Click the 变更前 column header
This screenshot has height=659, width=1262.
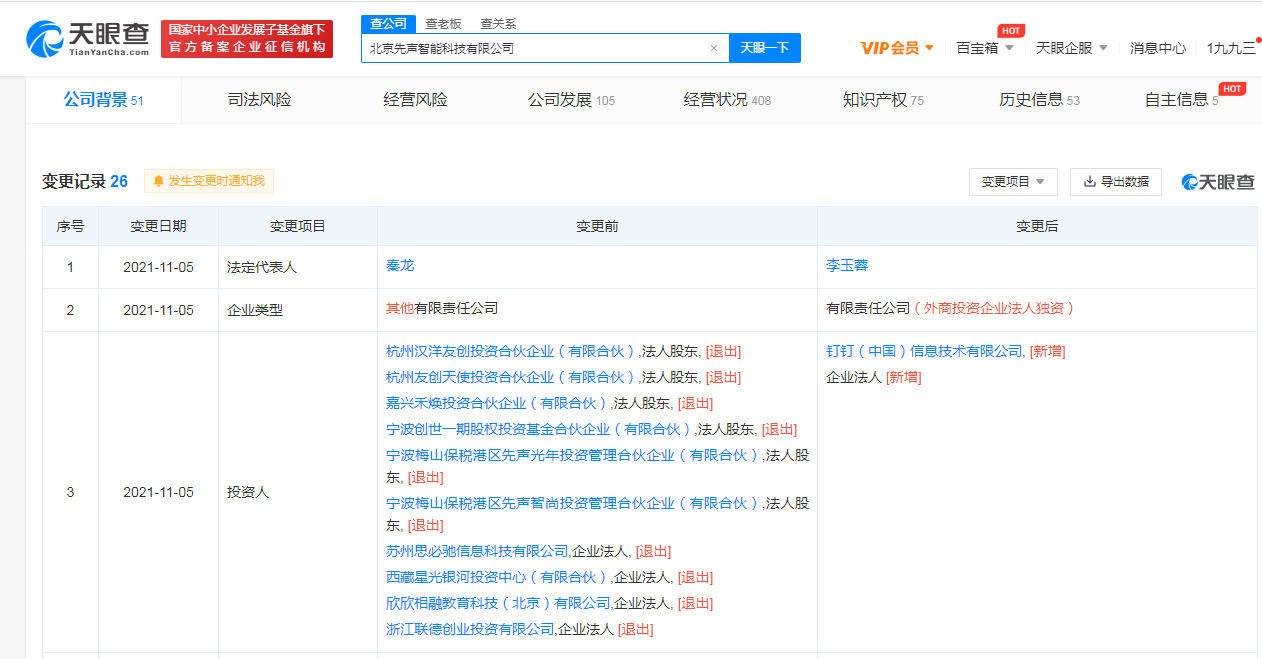[597, 226]
